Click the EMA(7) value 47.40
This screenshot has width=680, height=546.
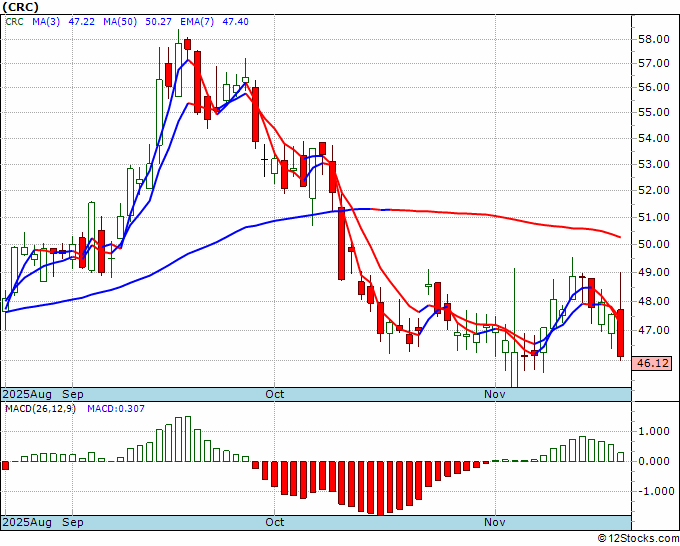tap(235, 22)
